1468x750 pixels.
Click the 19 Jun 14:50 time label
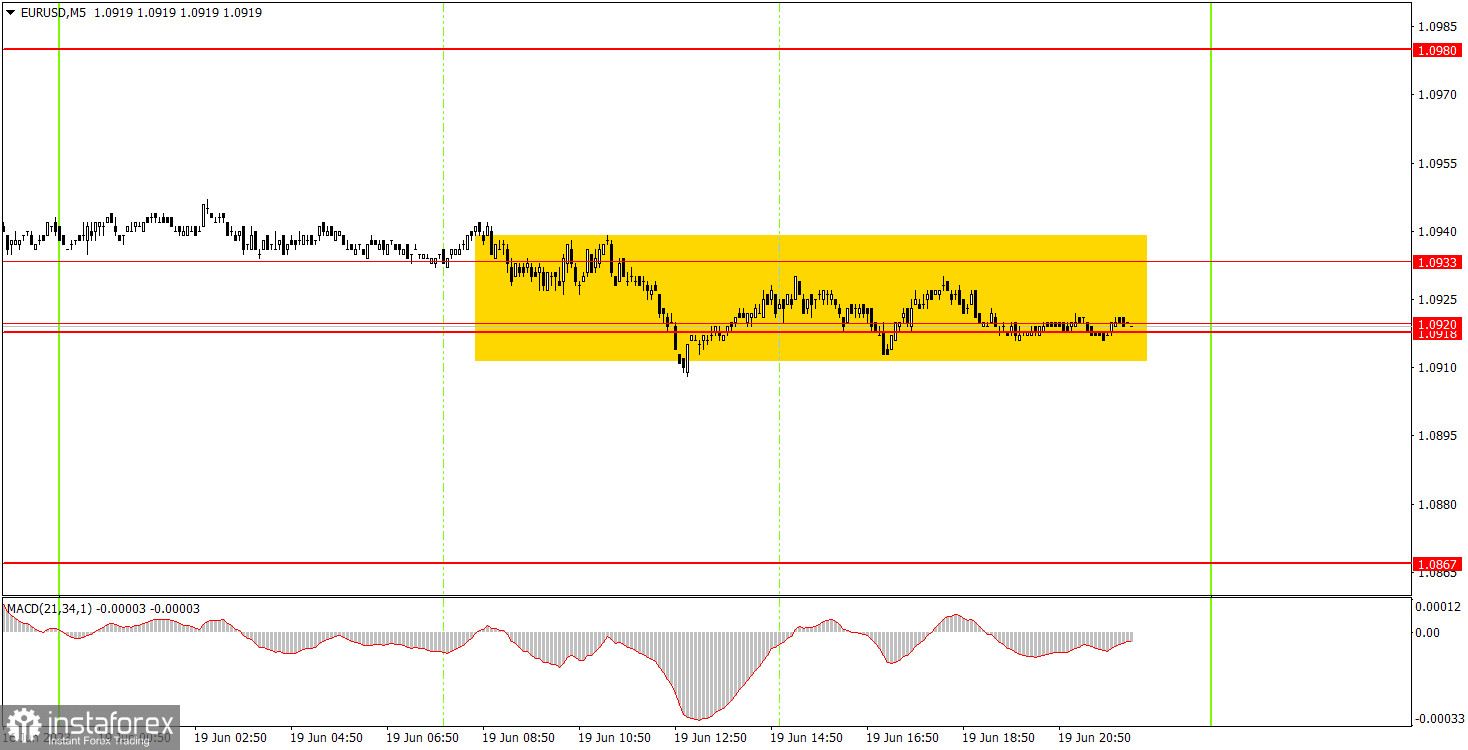pos(805,737)
